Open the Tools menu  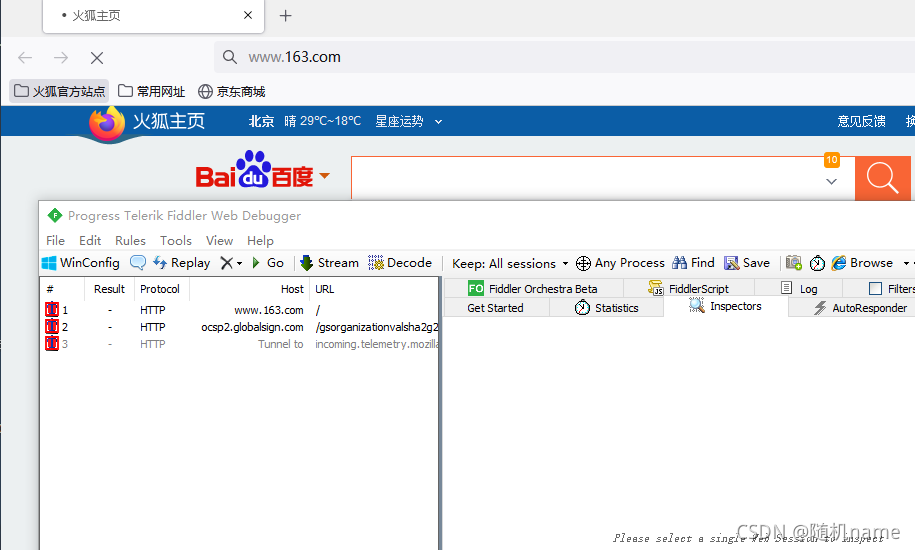pyautogui.click(x=176, y=241)
